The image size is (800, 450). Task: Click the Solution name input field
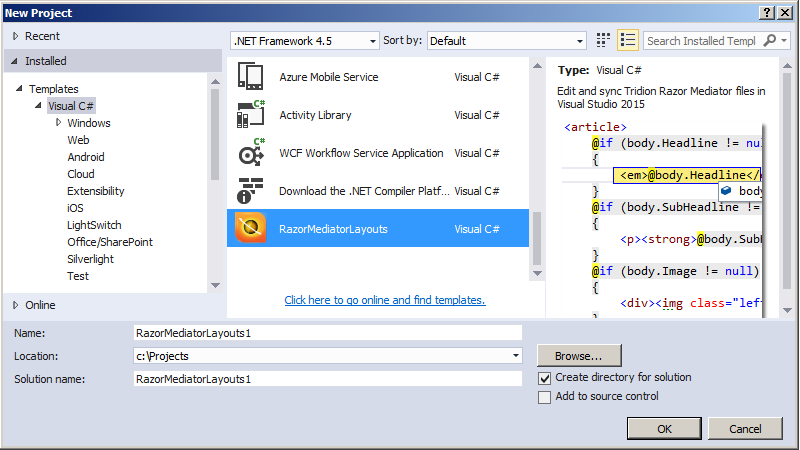click(x=328, y=379)
